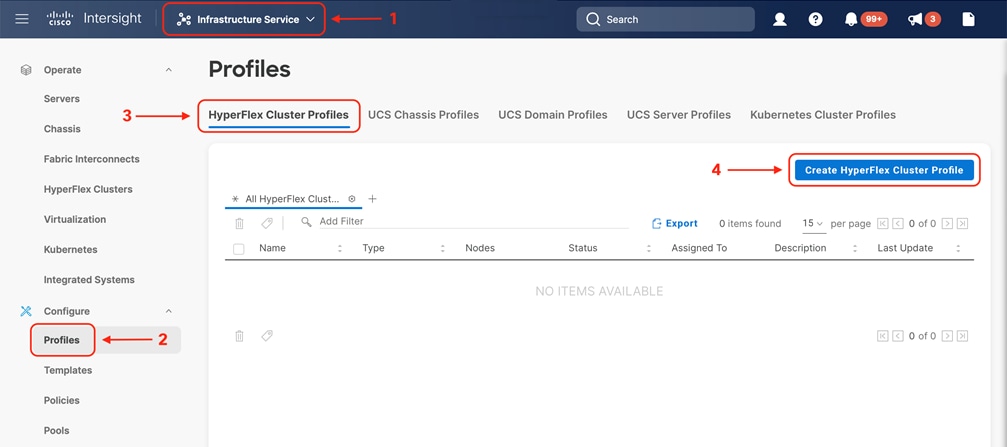This screenshot has width=1007, height=447.
Task: Switch to UCS Server Profiles tab
Action: coord(679,115)
